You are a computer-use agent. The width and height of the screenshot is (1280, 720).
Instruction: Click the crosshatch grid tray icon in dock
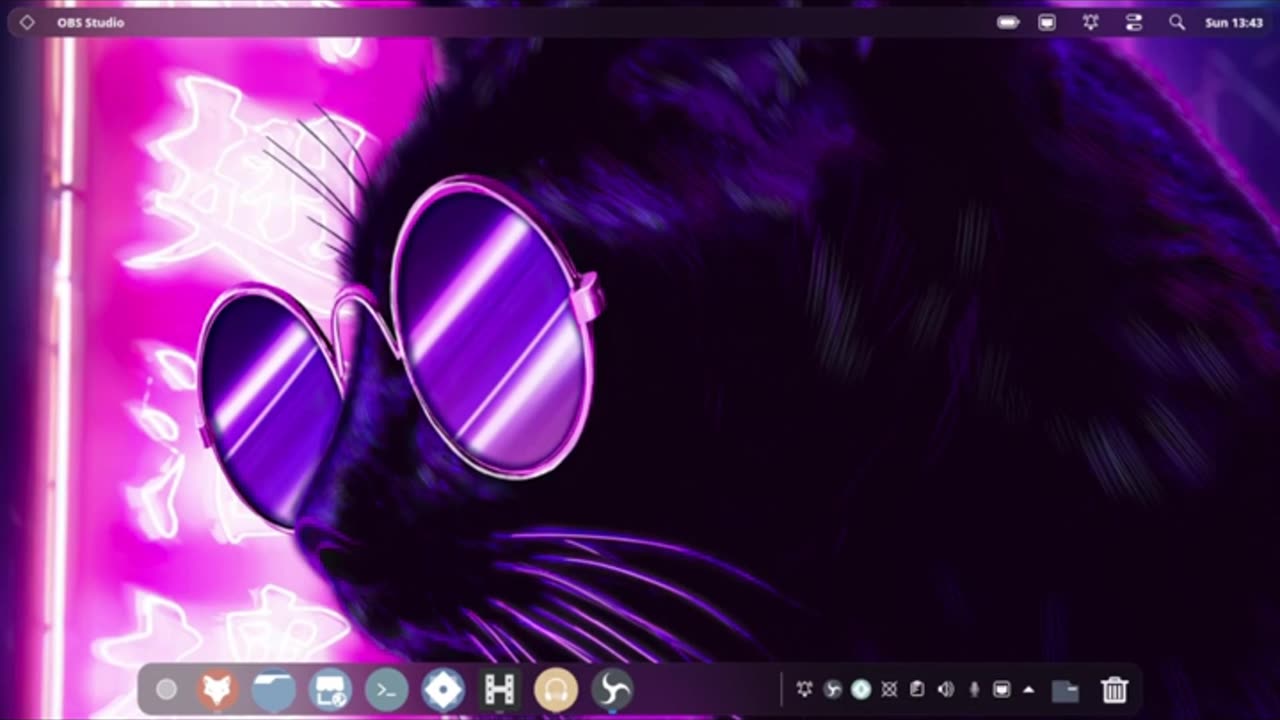click(x=889, y=689)
